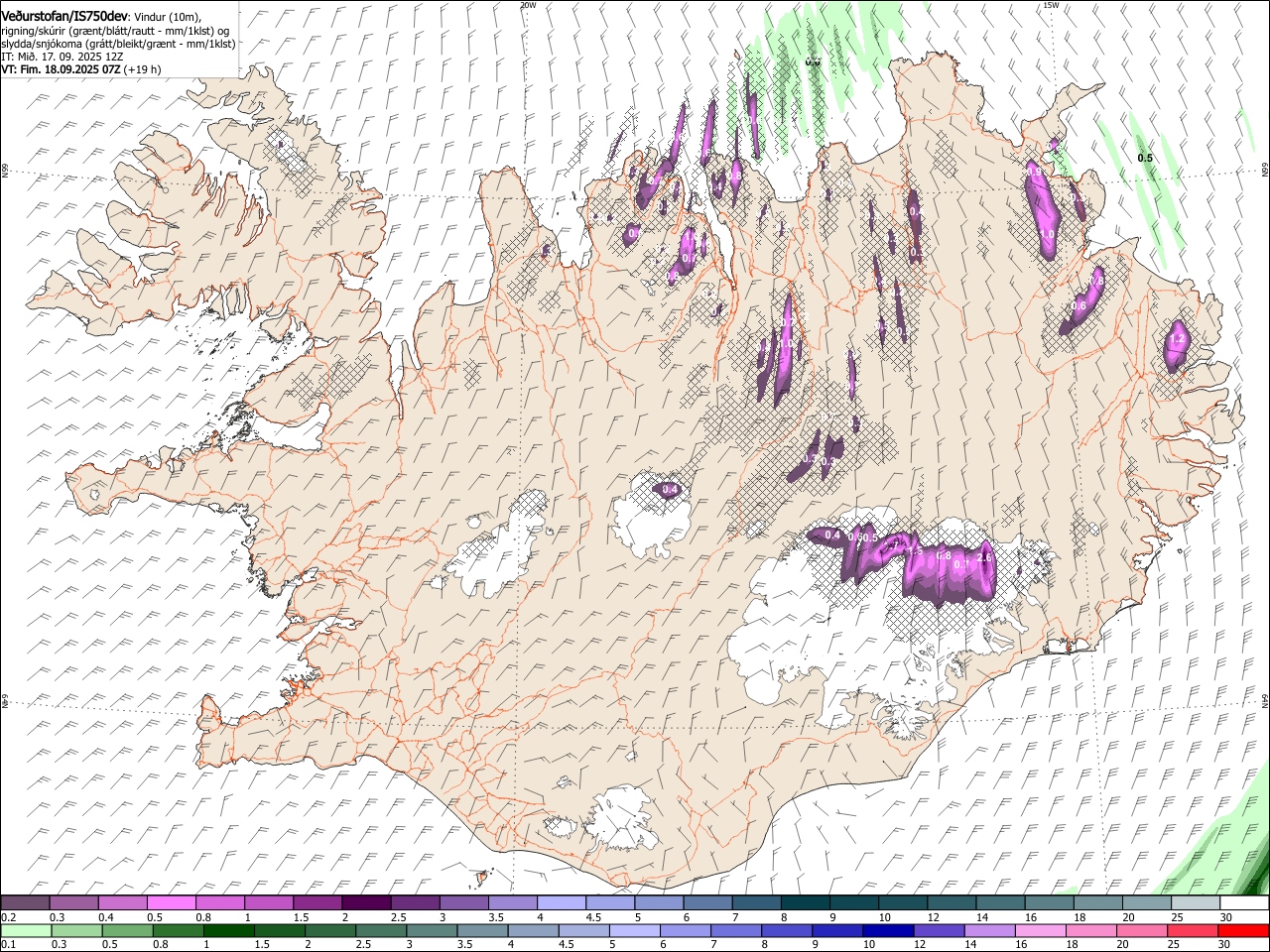
Task: Pick the 0.4 pink swatch in the top legend row
Action: coord(122,903)
